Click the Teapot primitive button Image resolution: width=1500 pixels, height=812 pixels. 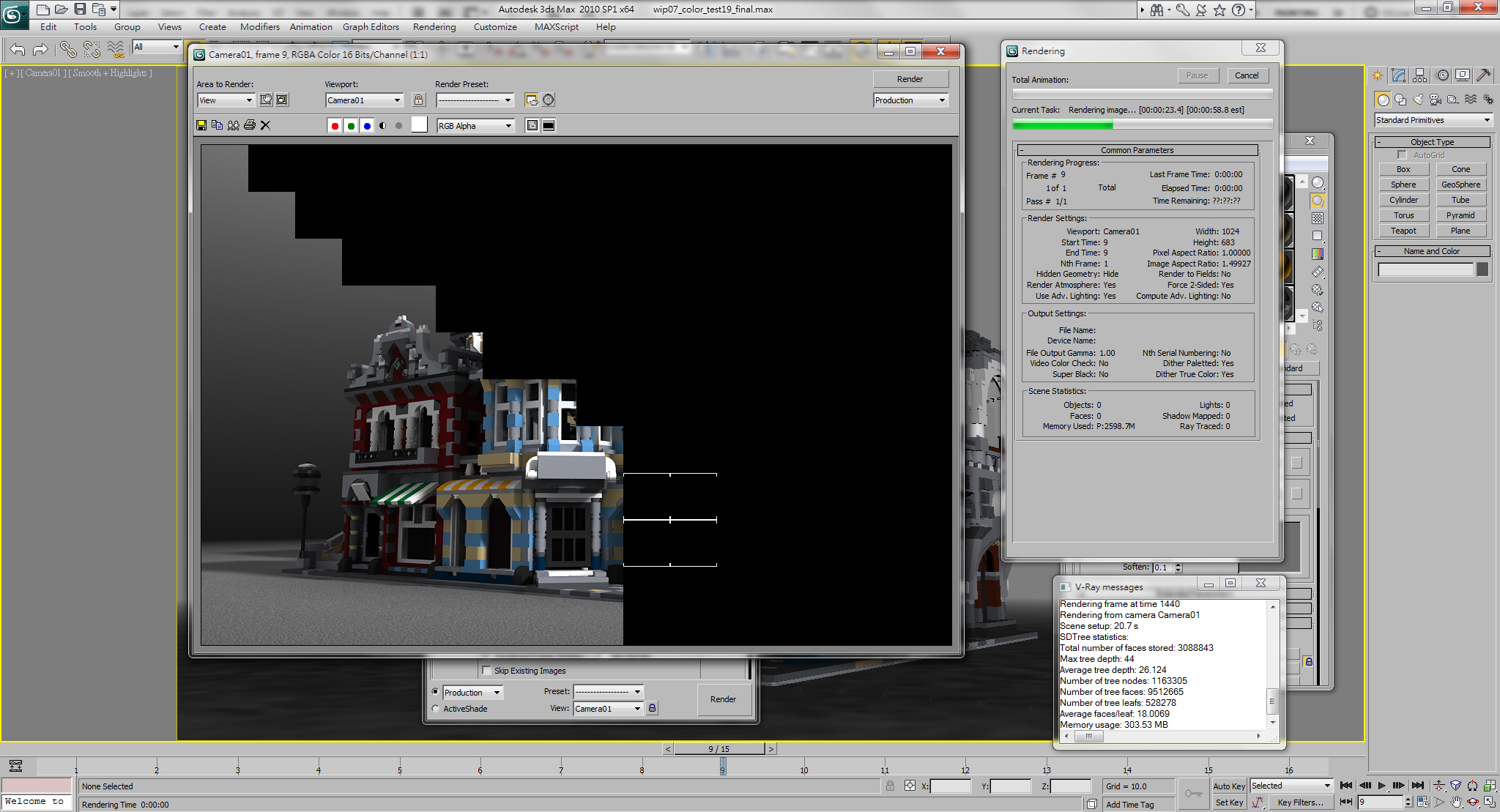[x=1404, y=230]
